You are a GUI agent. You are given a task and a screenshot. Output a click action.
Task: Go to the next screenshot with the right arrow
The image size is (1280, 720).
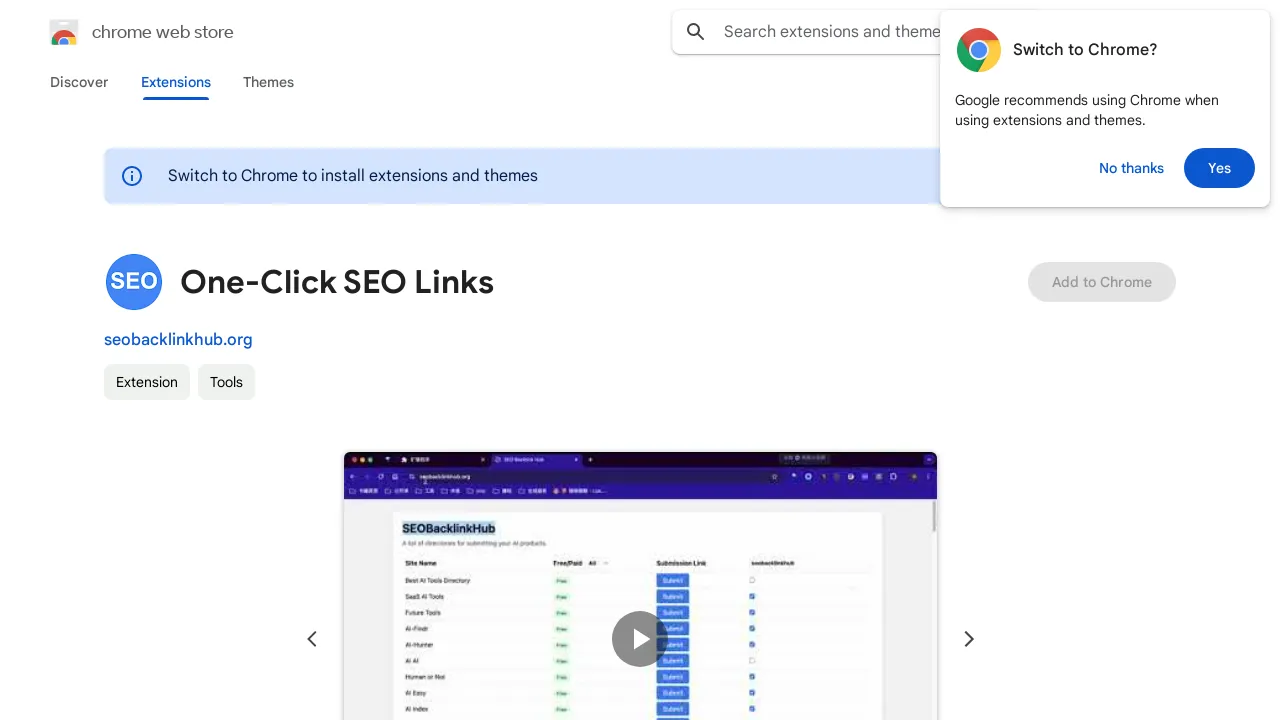(x=968, y=639)
